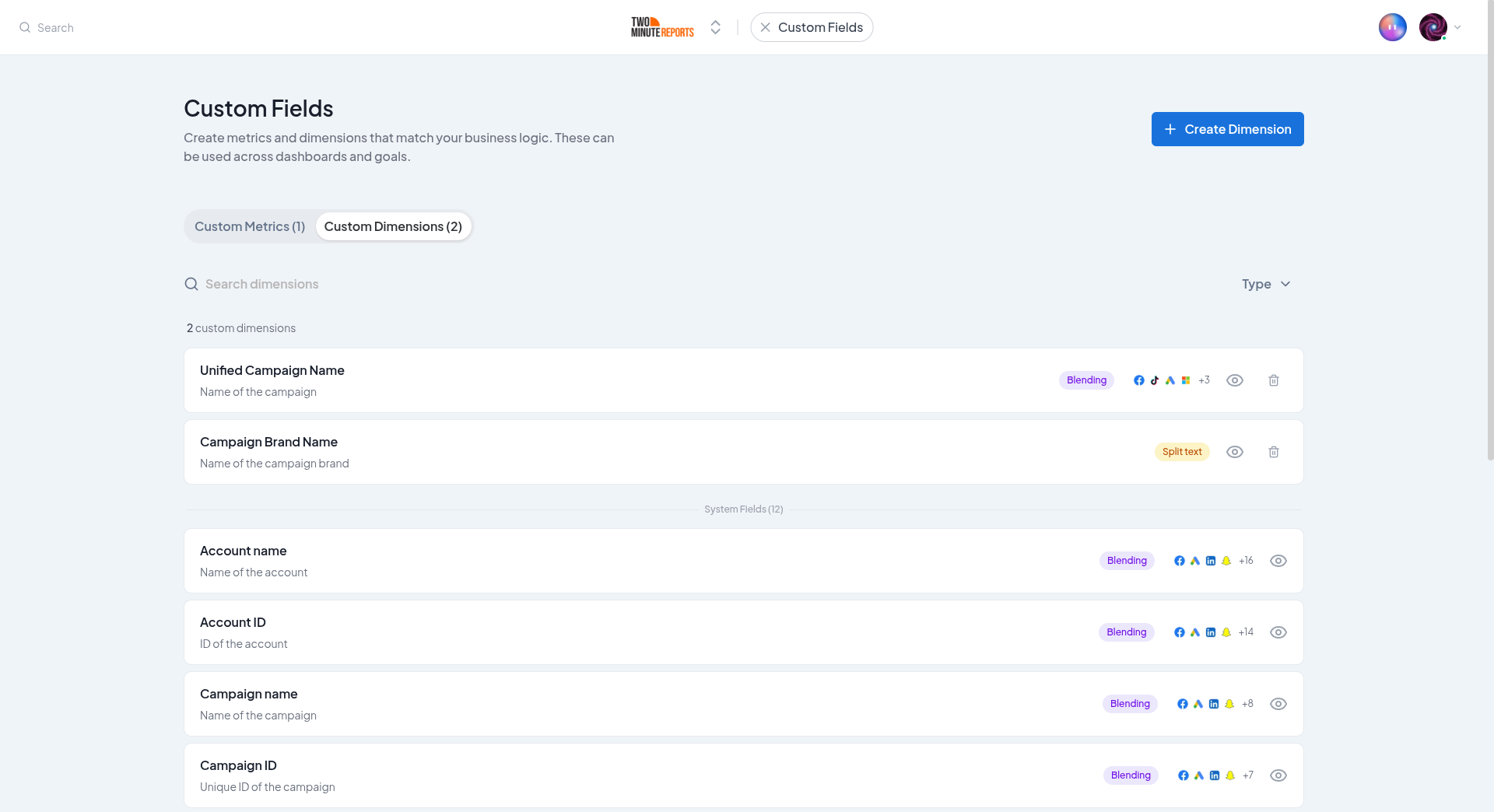The width and height of the screenshot is (1494, 812).
Task: Click the top bar Search field
Action: pyautogui.click(x=55, y=27)
